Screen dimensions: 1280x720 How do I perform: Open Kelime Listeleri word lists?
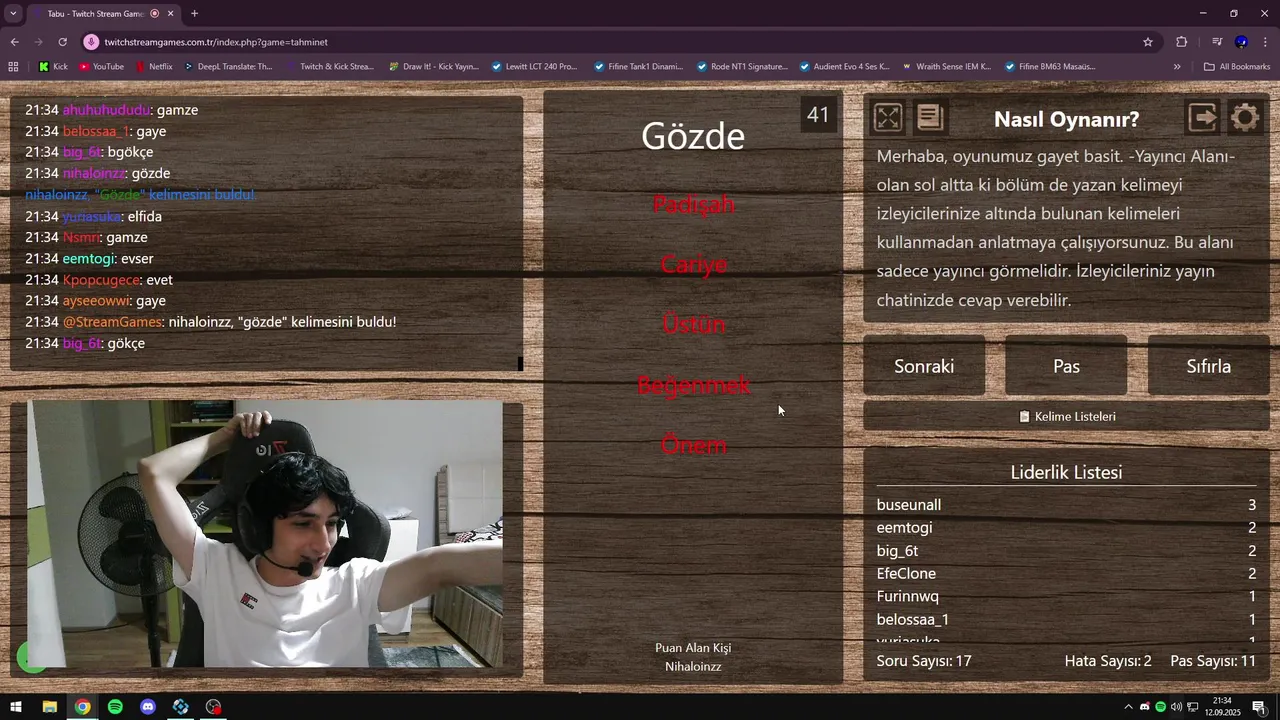click(1066, 416)
